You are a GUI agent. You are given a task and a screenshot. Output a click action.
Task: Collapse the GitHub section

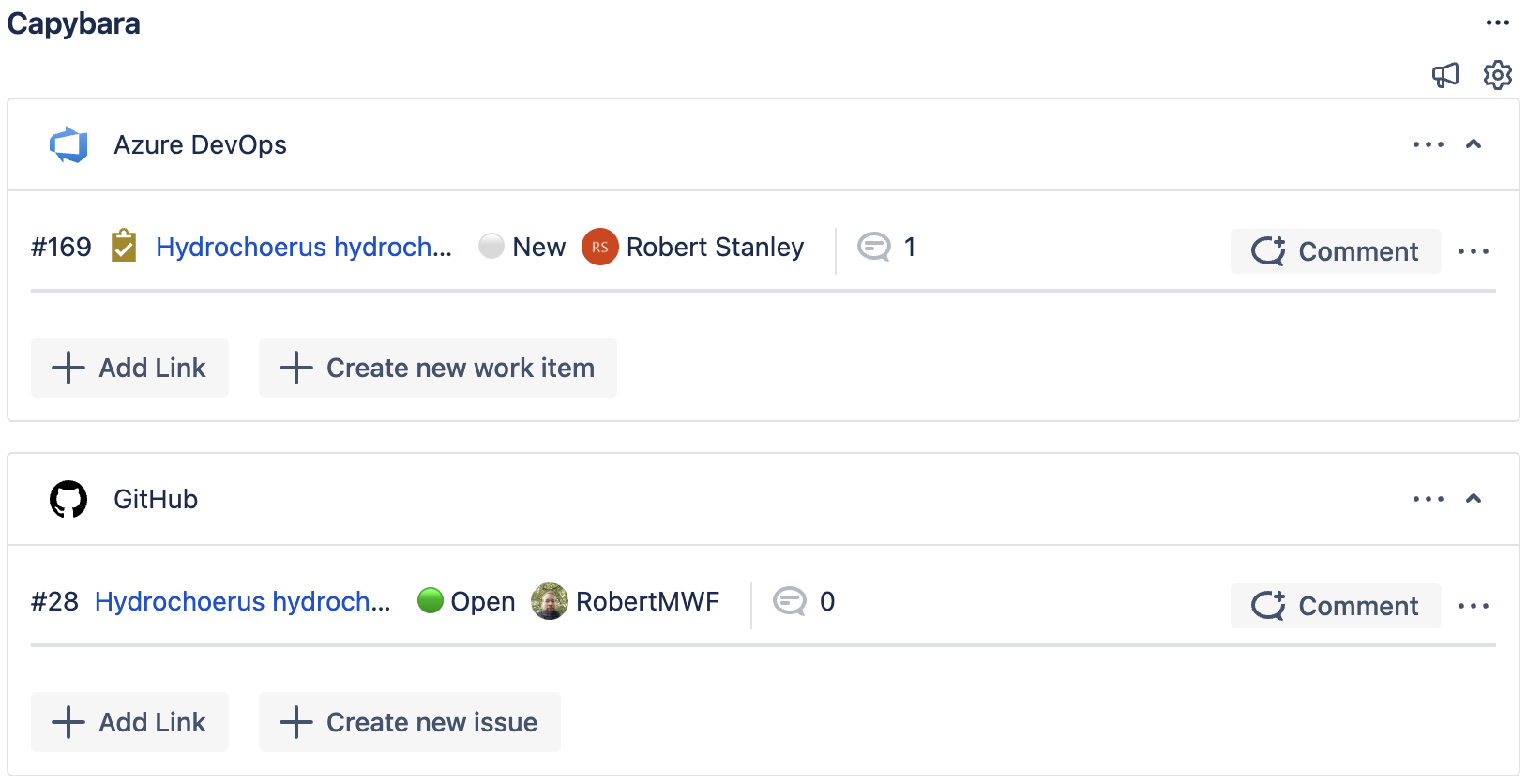pos(1474,499)
